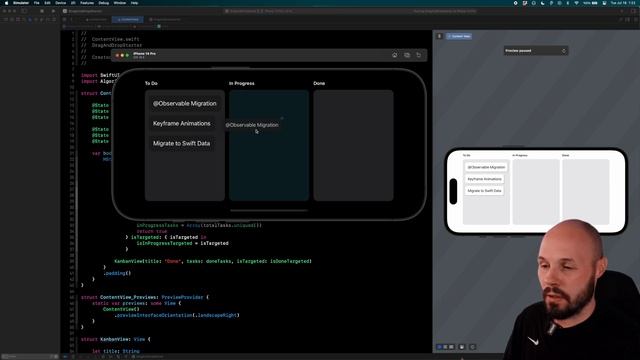Click the "isInProgressTargeted = isTargeted" line
Viewport: 640px width, 360px height.
(x=182, y=243)
